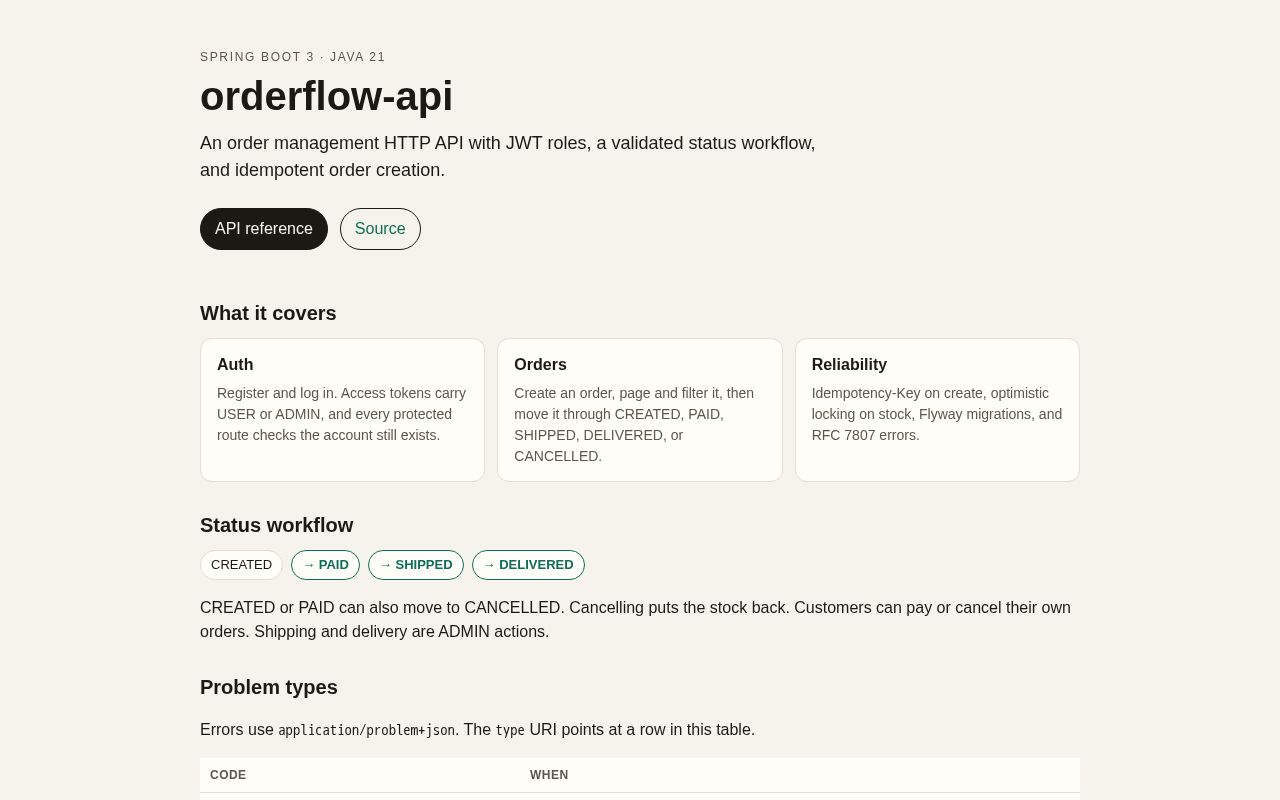
Task: Click the → SHIPPED status pill
Action: click(x=416, y=565)
